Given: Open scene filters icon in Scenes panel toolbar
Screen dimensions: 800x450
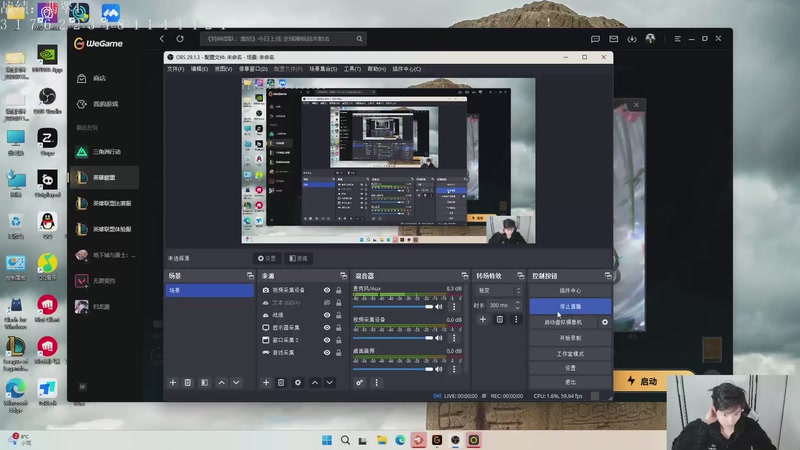Looking at the screenshot, I should 204,383.
